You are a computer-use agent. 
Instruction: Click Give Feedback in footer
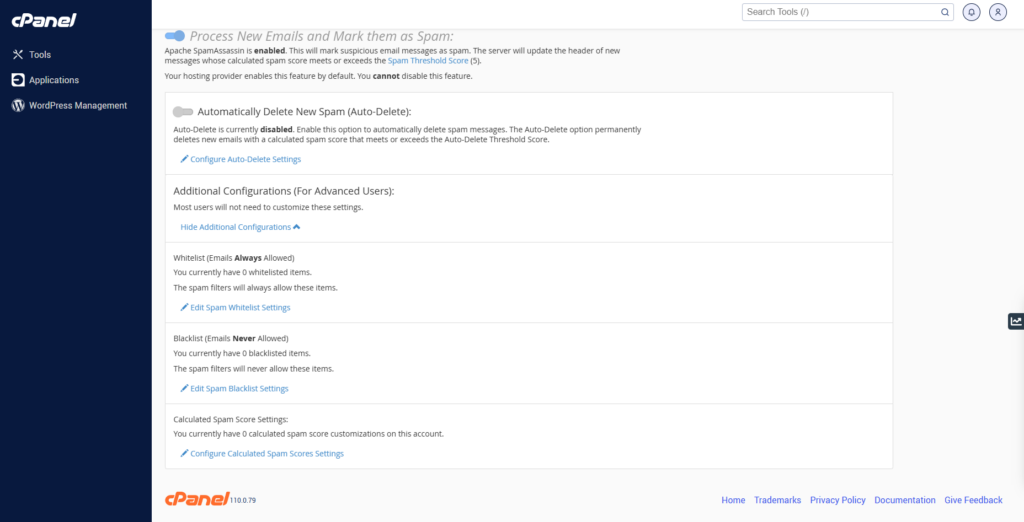coord(973,500)
